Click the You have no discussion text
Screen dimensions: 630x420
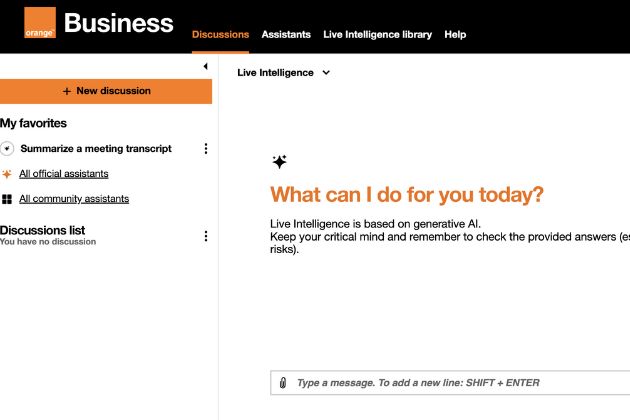pos(48,242)
